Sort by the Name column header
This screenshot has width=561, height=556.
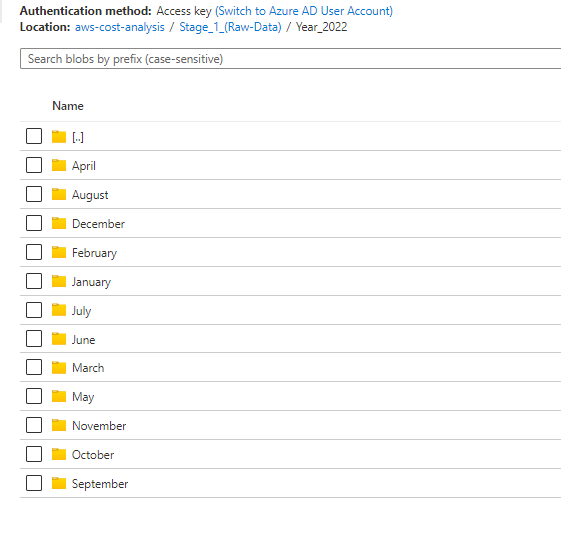click(x=68, y=106)
